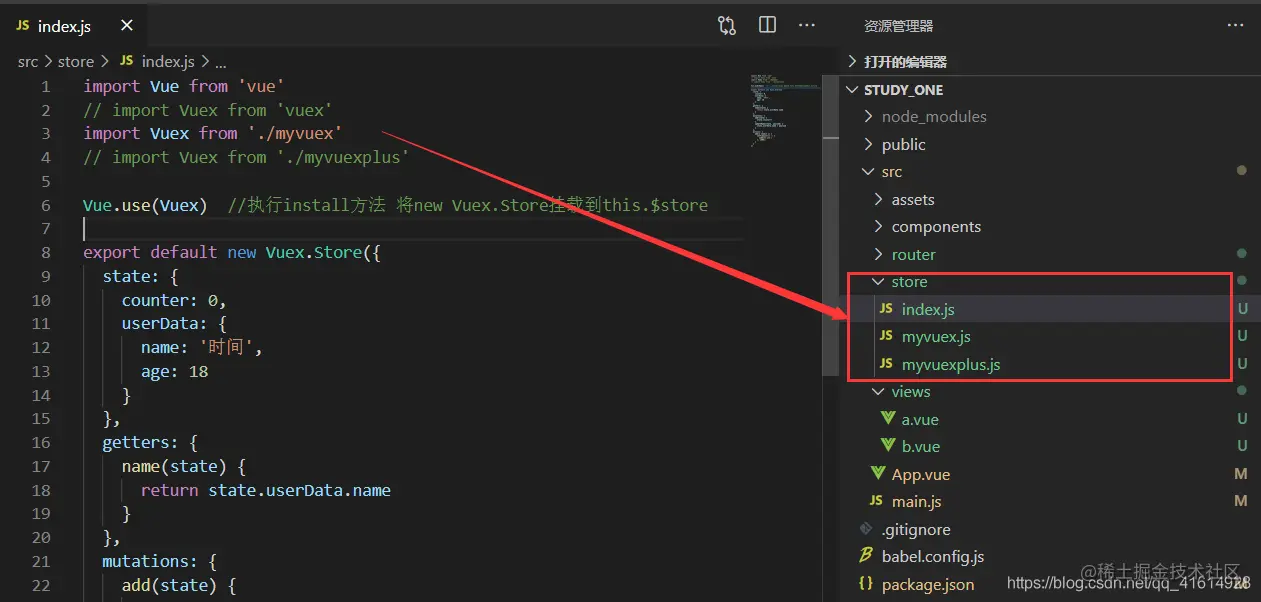Click the 资源管理器 panel title
1261x602 pixels.
(898, 26)
